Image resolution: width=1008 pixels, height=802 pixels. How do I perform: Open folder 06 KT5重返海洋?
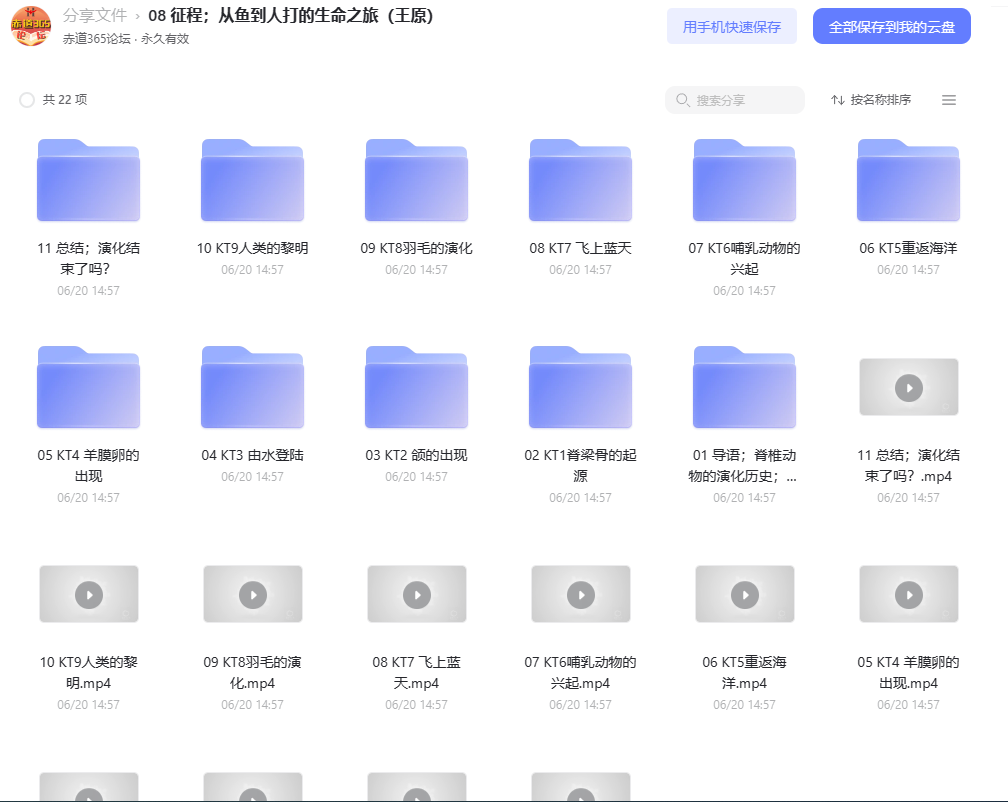908,181
